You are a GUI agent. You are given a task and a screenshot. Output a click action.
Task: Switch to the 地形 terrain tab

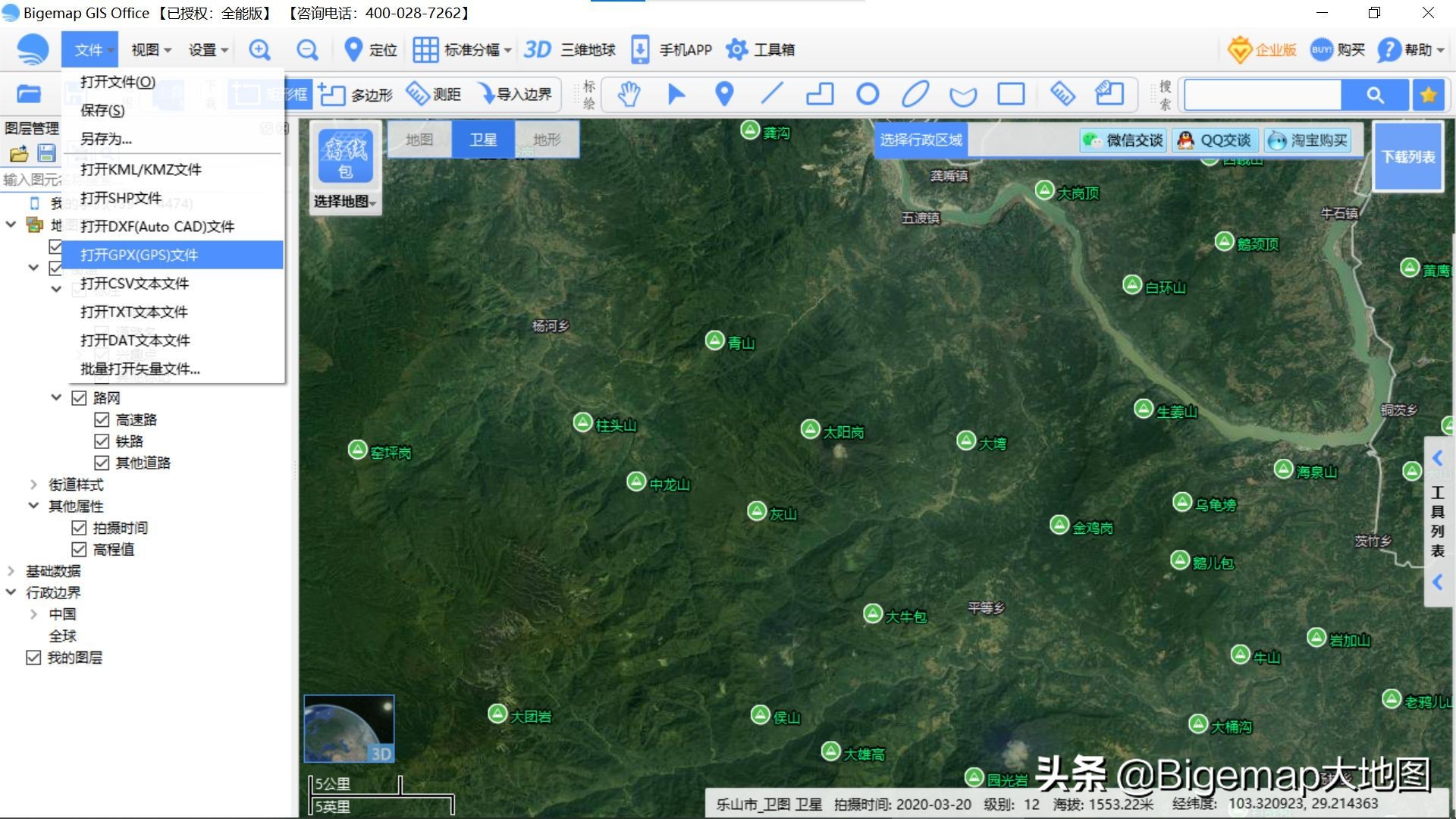pos(547,140)
